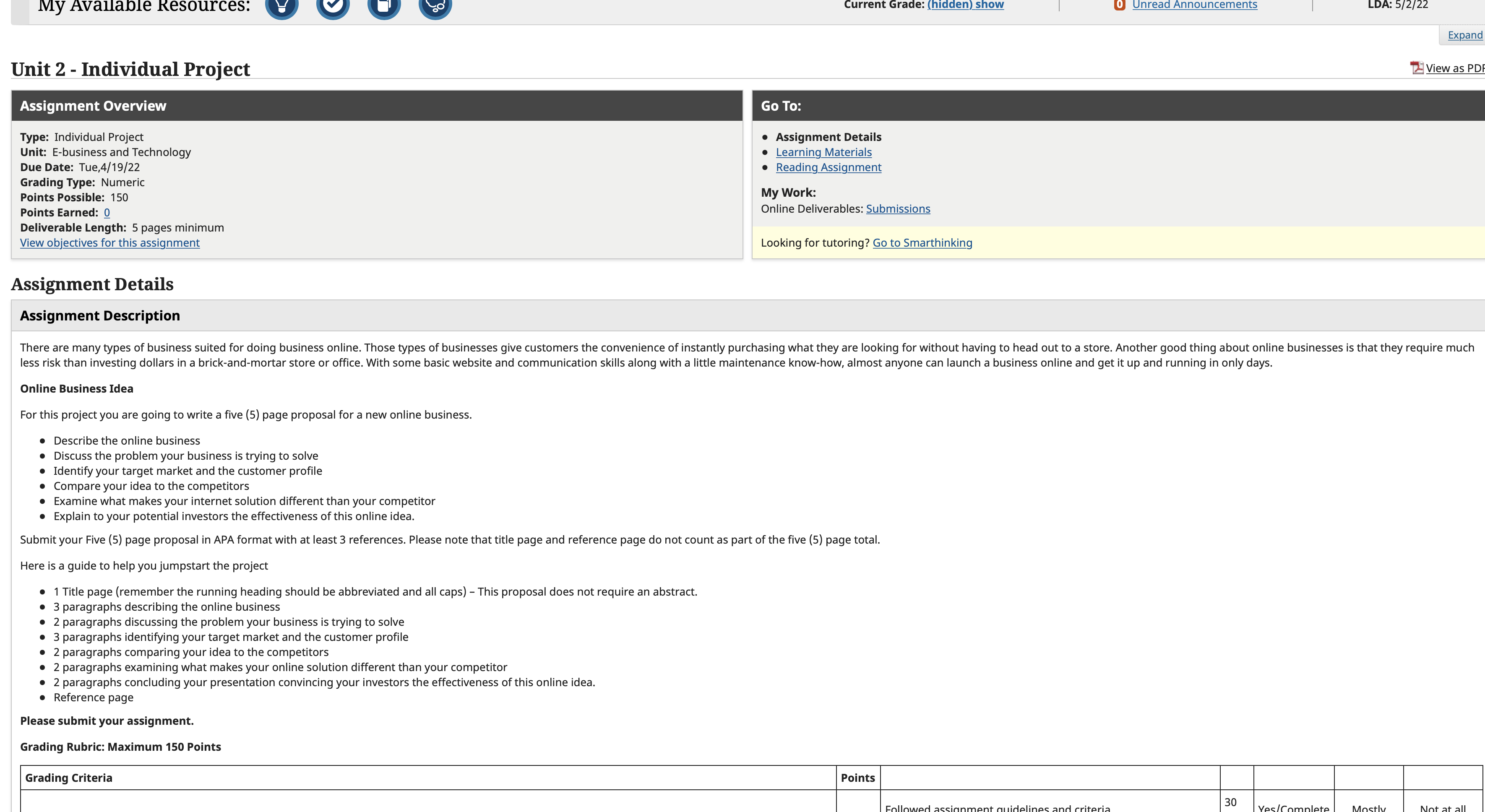Click 'Grading Rubric: Maximum 150 Points' text

click(x=120, y=747)
